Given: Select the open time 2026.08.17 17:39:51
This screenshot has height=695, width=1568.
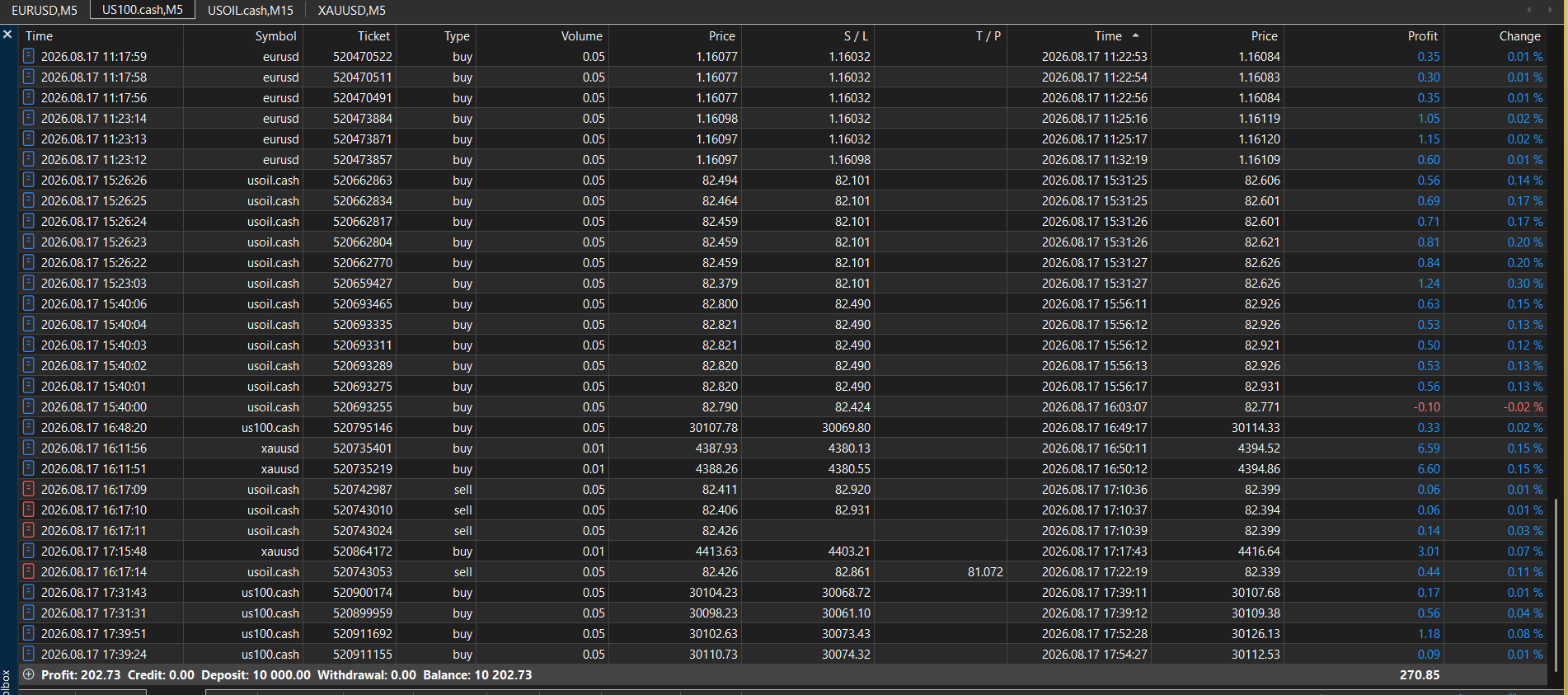Looking at the screenshot, I should coord(94,634).
